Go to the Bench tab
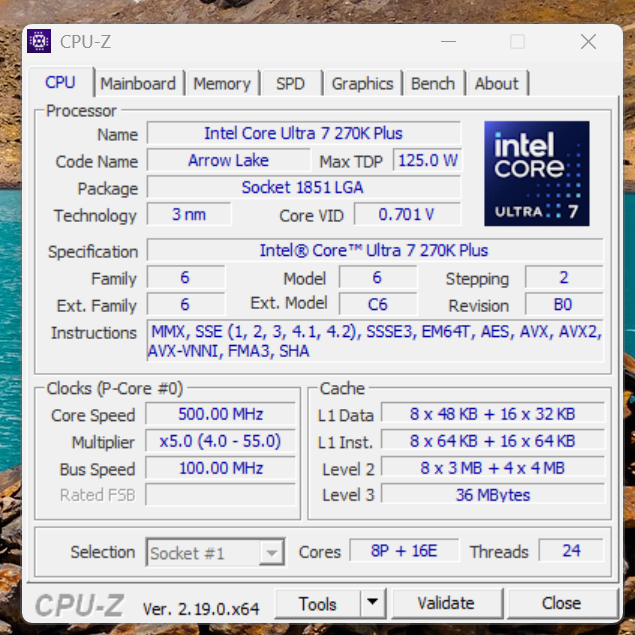Viewport: 635px width, 635px height. (x=433, y=83)
